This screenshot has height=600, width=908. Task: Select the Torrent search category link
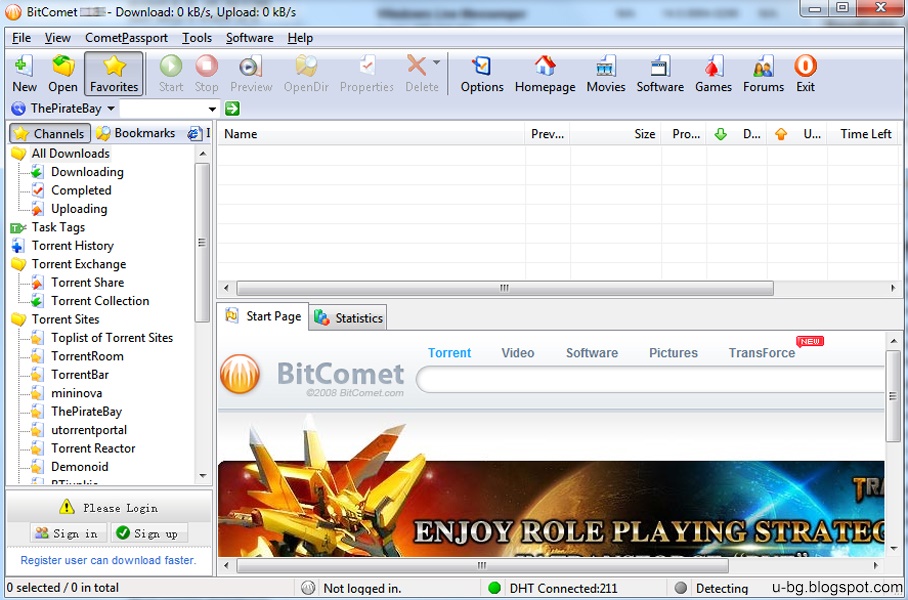click(x=449, y=353)
